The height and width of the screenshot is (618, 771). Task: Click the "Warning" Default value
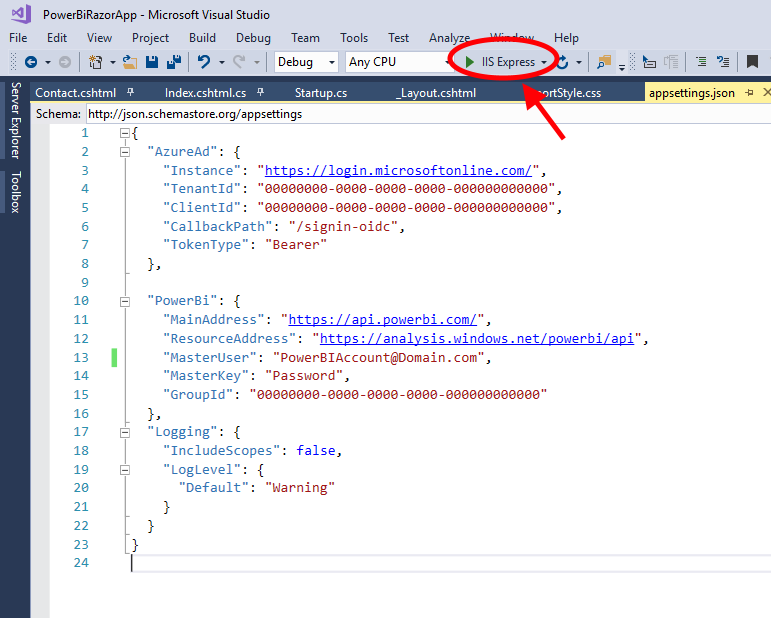click(x=300, y=488)
